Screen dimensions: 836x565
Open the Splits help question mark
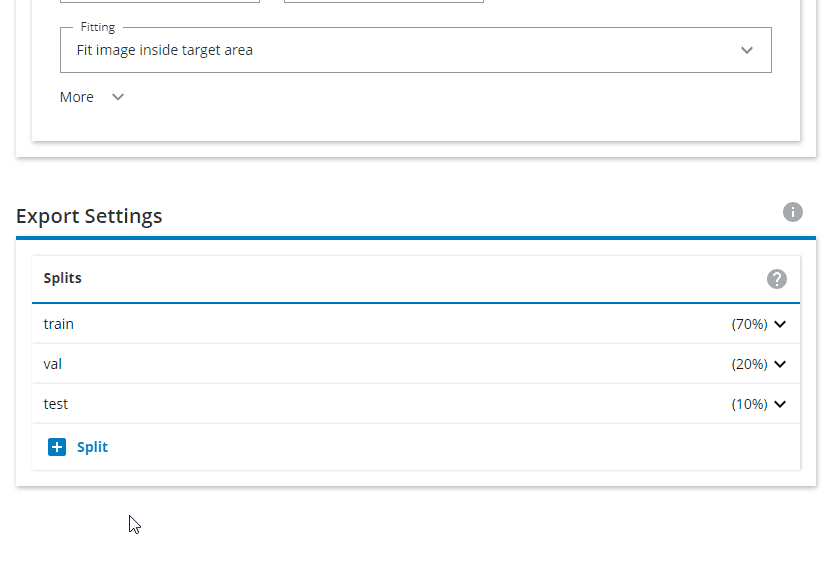(777, 279)
